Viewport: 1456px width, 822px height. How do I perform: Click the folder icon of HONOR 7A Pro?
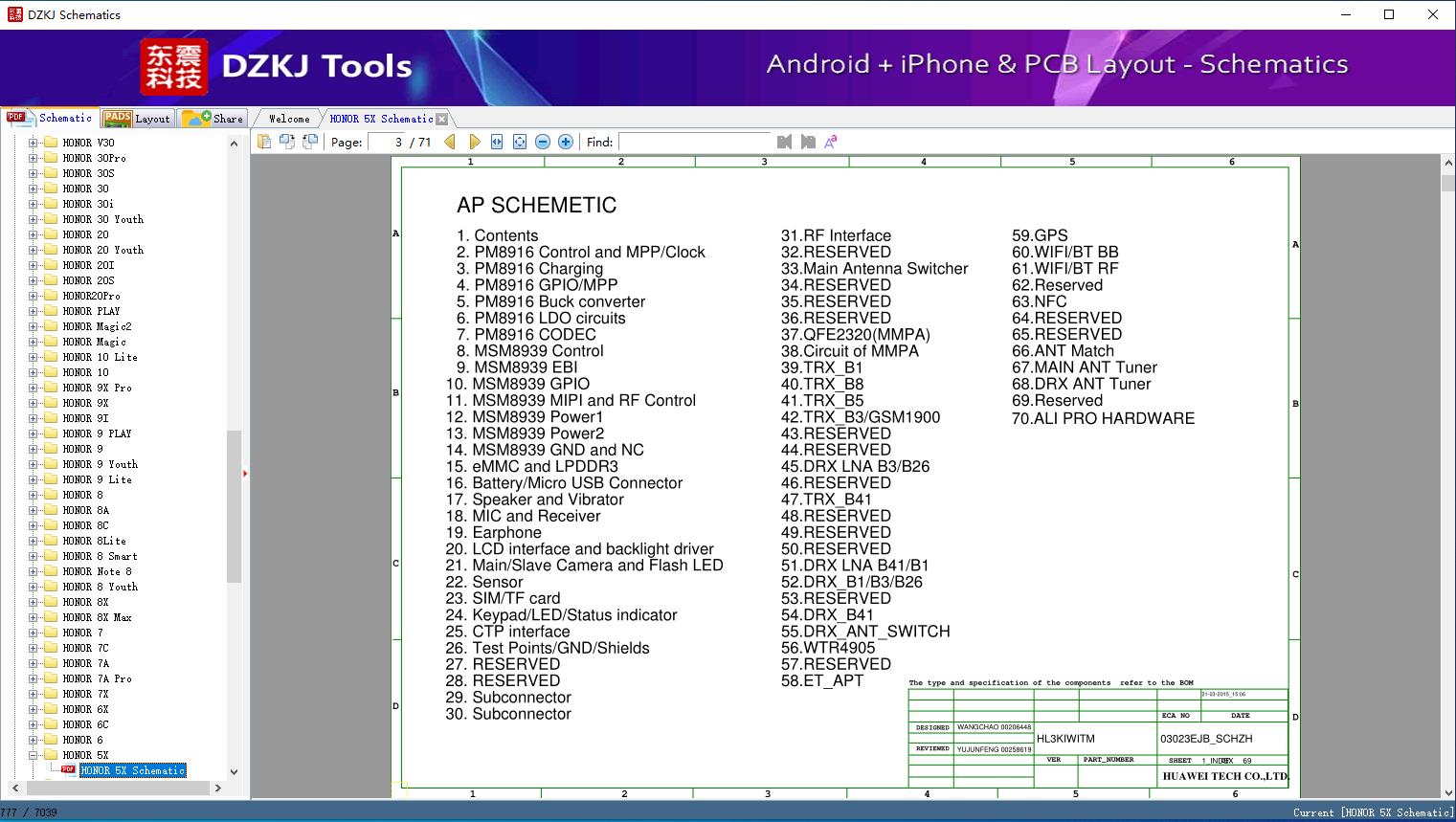tap(51, 678)
